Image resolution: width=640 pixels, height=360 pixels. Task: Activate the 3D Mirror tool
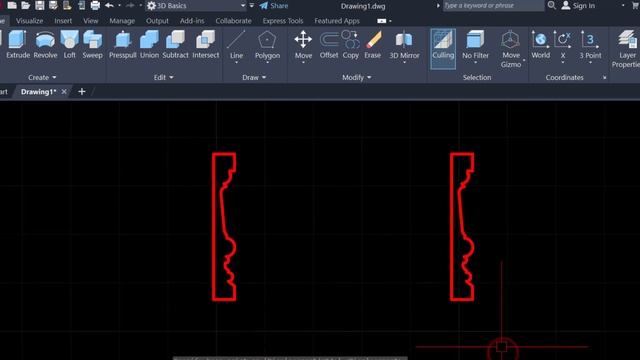[404, 44]
